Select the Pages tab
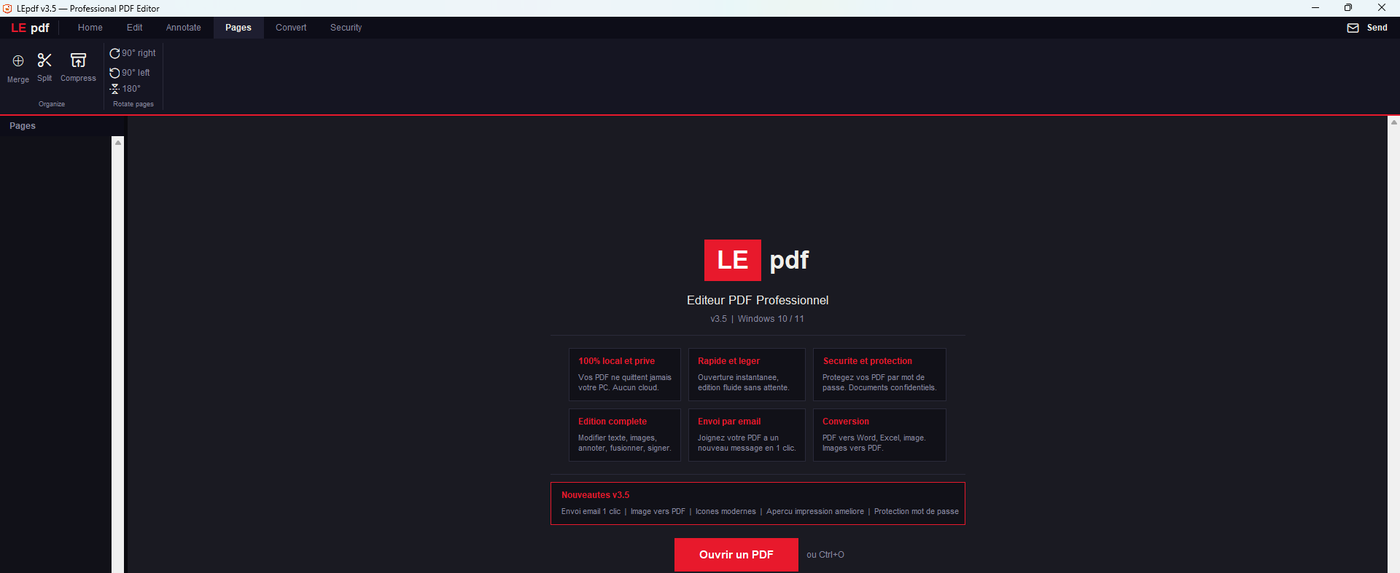The width and height of the screenshot is (1400, 573). 238,28
